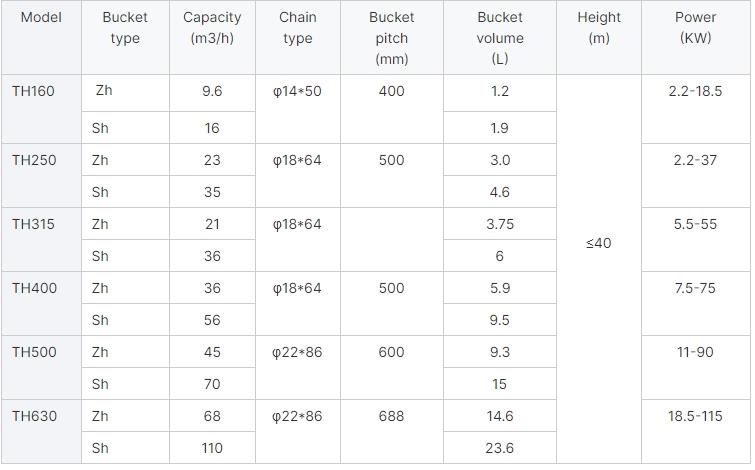Click the TH315 model row label
The width and height of the screenshot is (755, 470).
[x=34, y=224]
